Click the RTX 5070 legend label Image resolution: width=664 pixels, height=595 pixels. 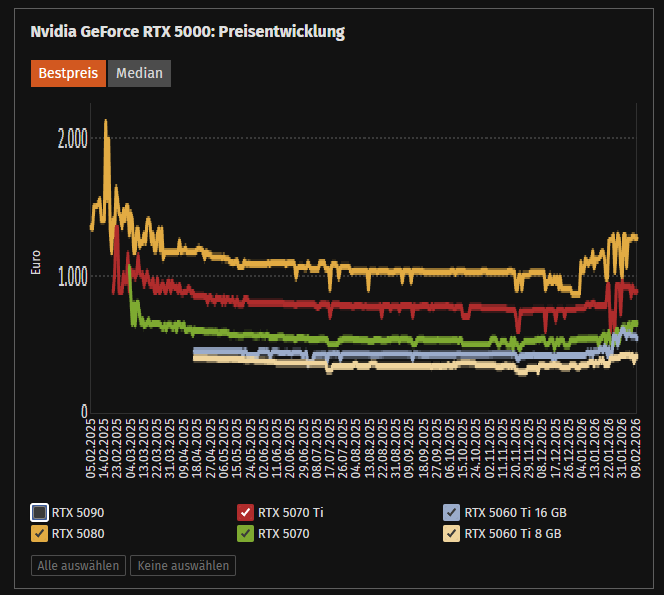click(x=284, y=534)
